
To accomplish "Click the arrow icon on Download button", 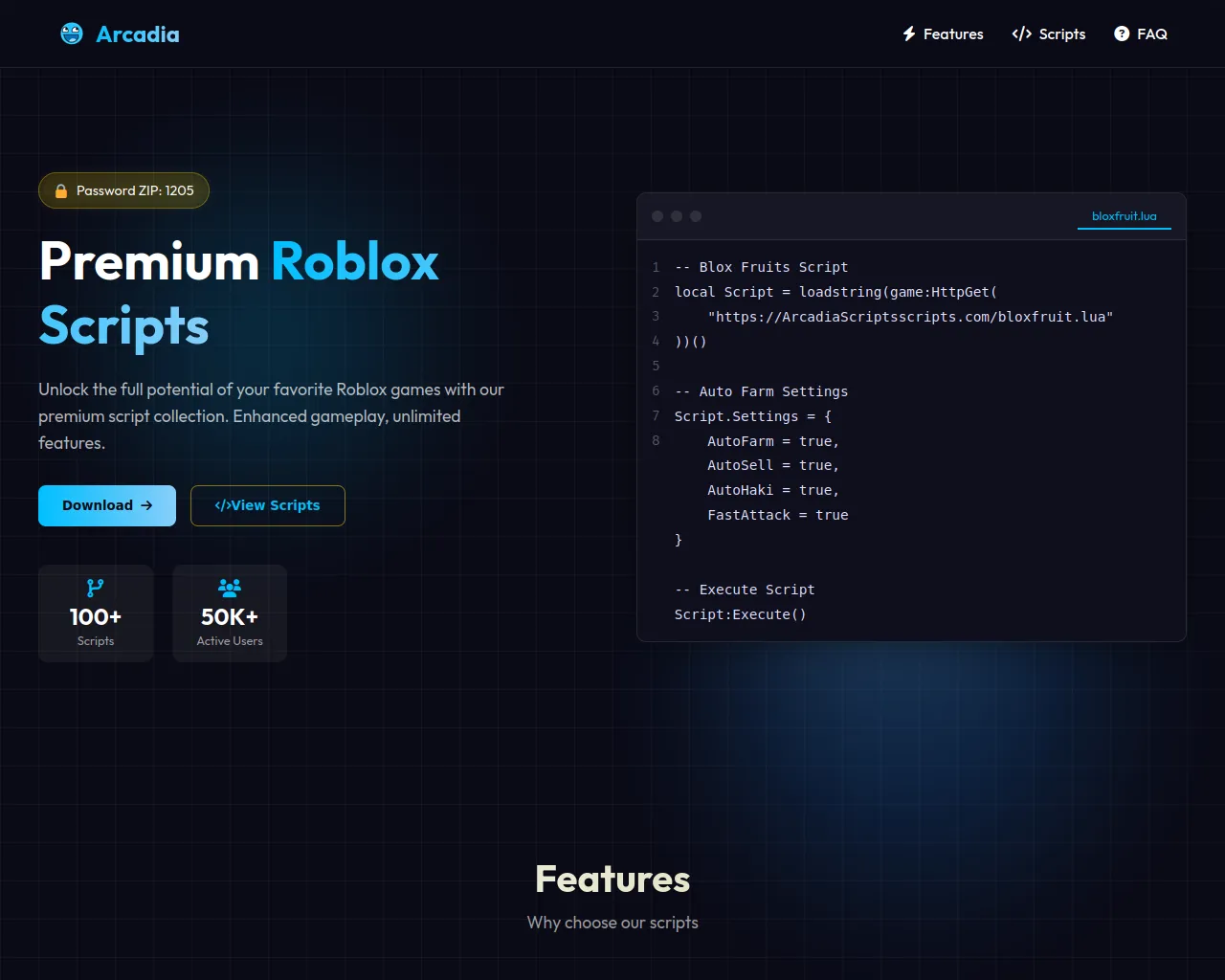I will pos(146,505).
